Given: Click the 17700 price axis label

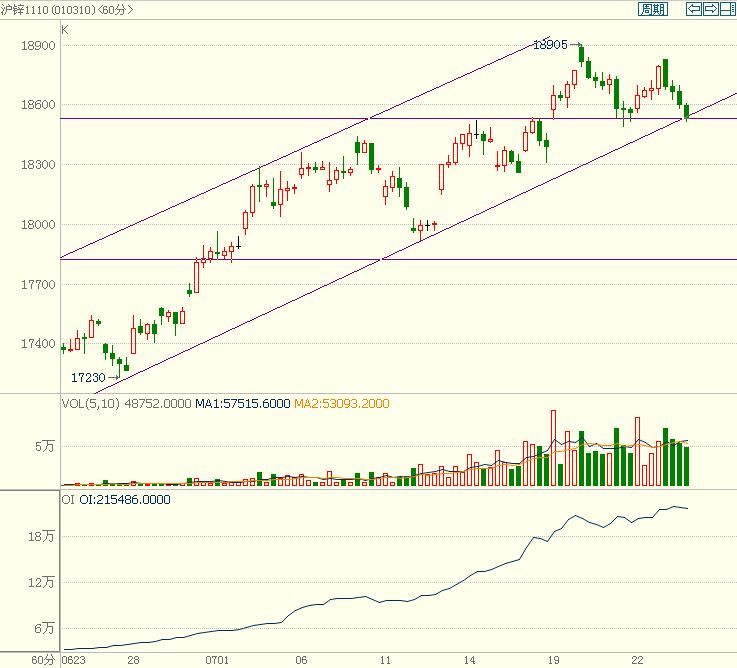Looking at the screenshot, I should (38, 284).
